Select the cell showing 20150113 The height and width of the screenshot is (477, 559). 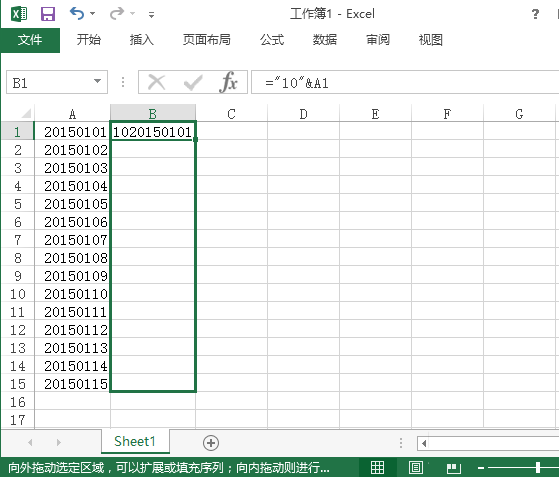72,348
